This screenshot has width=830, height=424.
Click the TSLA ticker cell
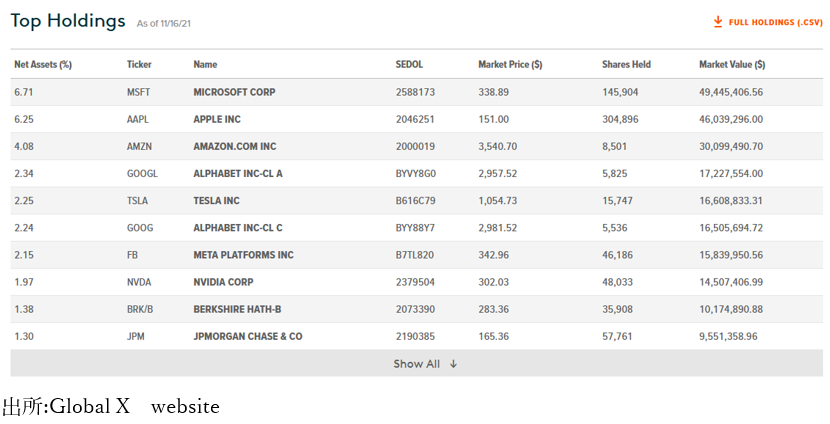click(138, 201)
